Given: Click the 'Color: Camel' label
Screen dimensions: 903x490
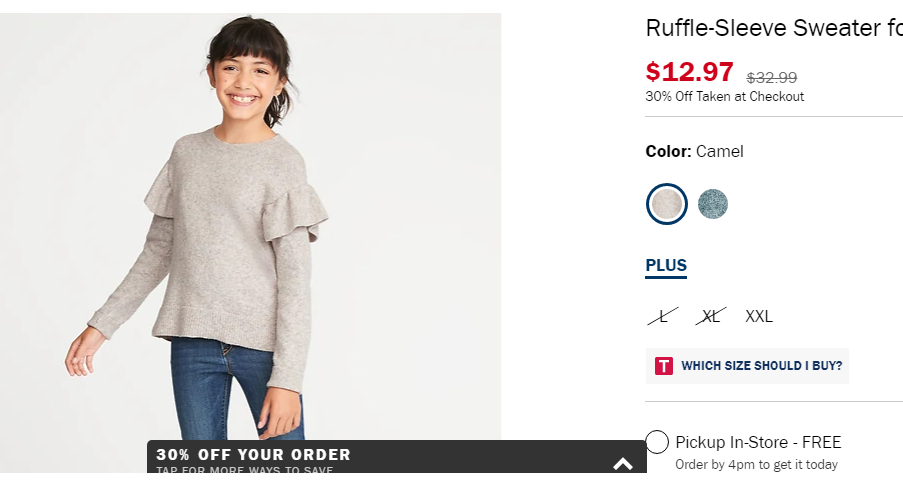Looking at the screenshot, I should [695, 151].
